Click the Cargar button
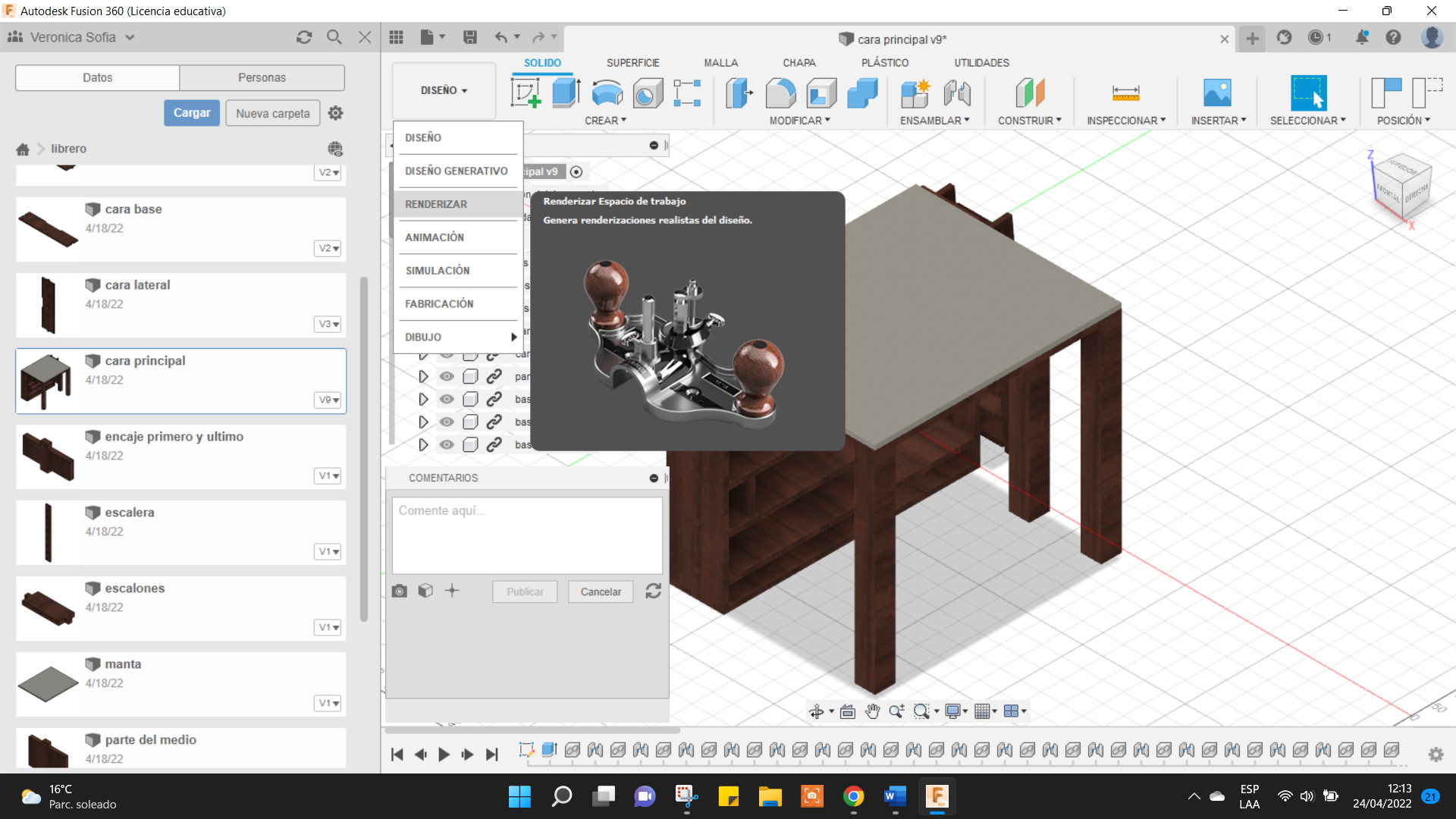The width and height of the screenshot is (1456, 819). (192, 113)
